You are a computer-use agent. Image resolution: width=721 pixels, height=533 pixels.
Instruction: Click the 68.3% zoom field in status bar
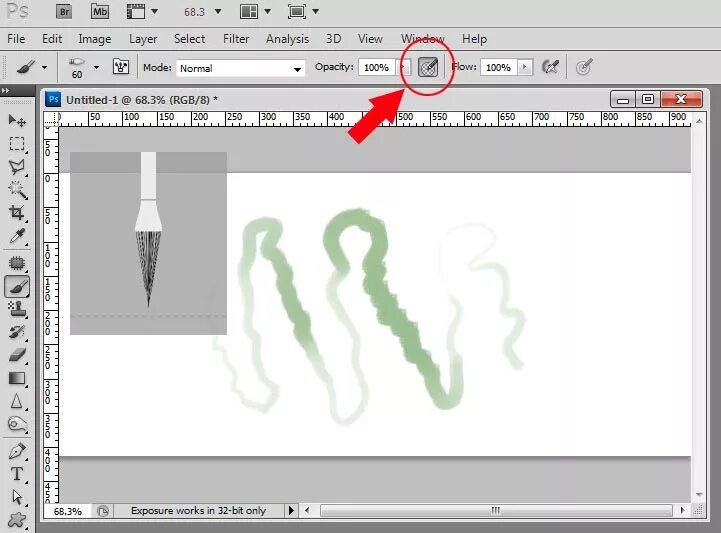(x=68, y=511)
